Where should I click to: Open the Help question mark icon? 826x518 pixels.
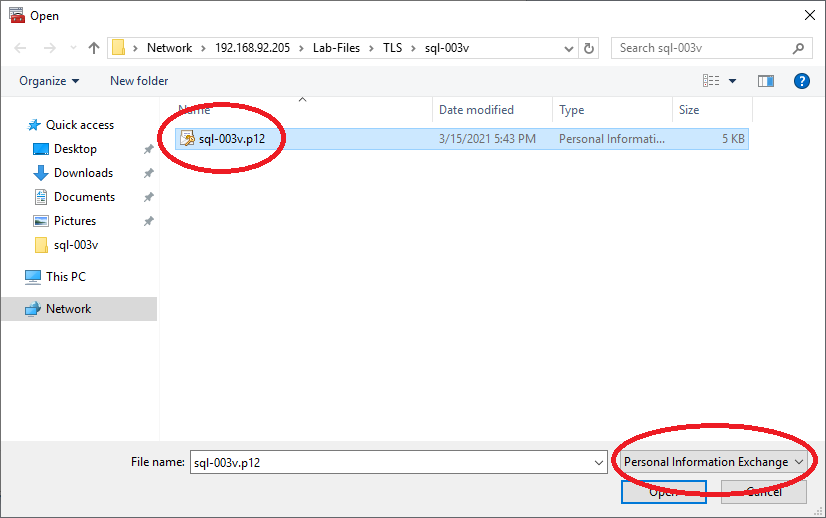pyautogui.click(x=801, y=81)
